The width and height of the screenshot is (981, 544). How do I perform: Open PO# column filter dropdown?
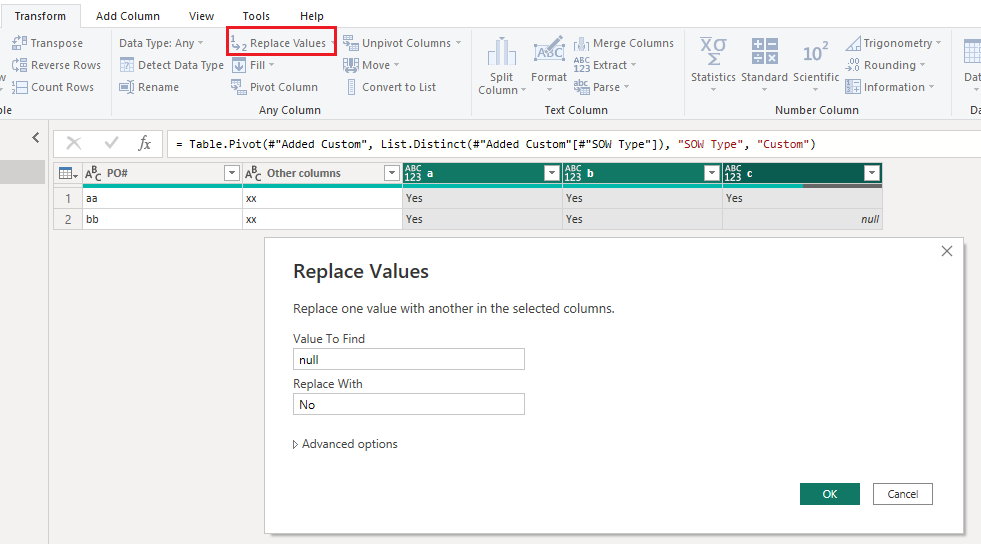click(231, 173)
